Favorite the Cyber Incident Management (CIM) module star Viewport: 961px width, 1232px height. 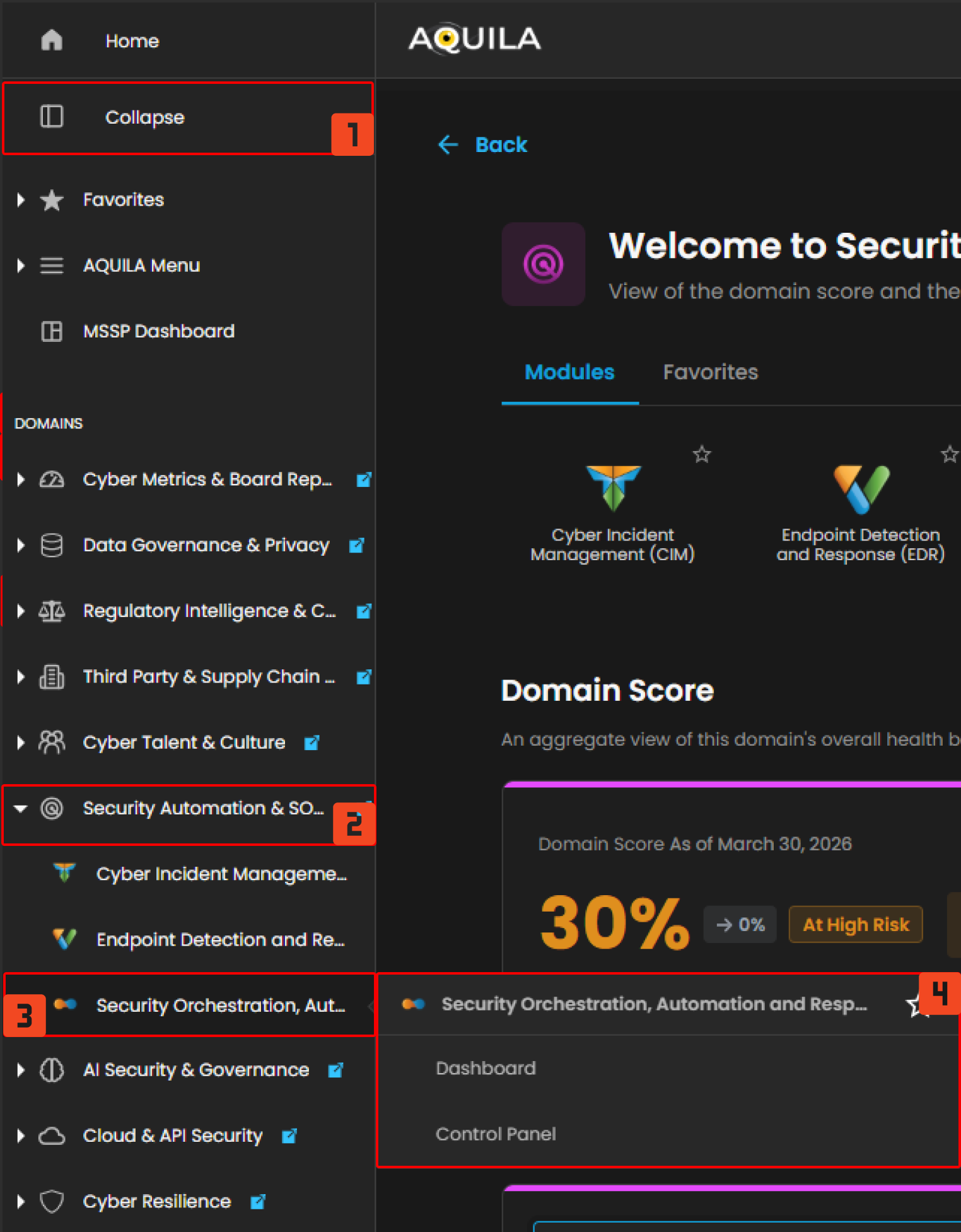pos(702,454)
